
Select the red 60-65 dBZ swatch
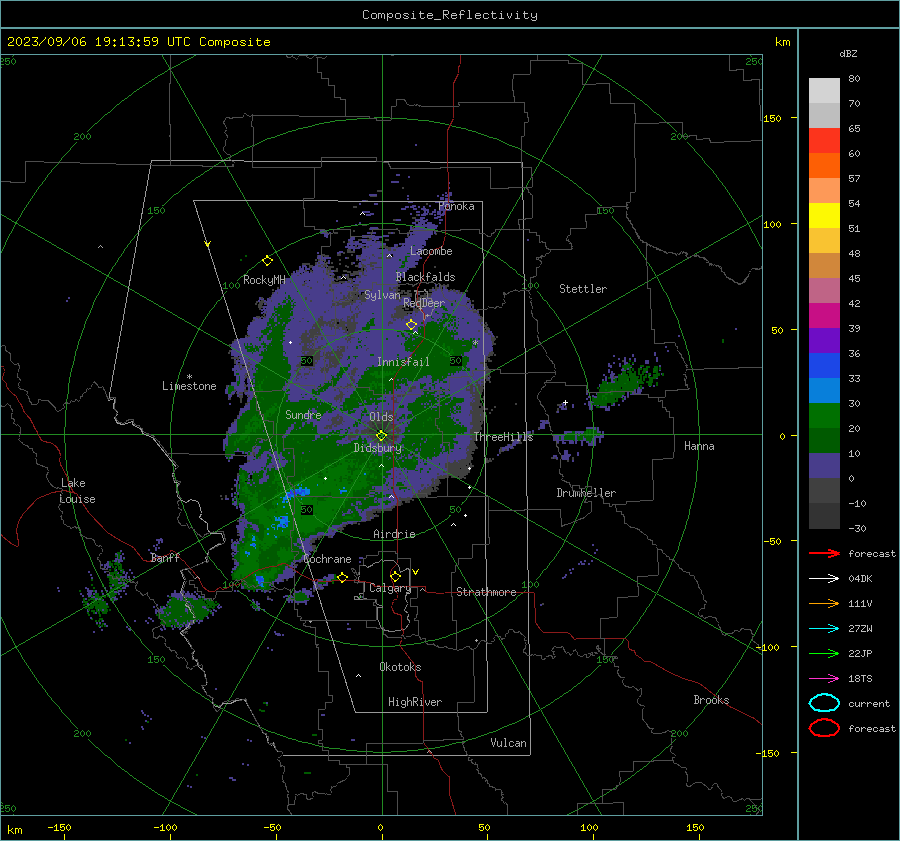point(824,141)
